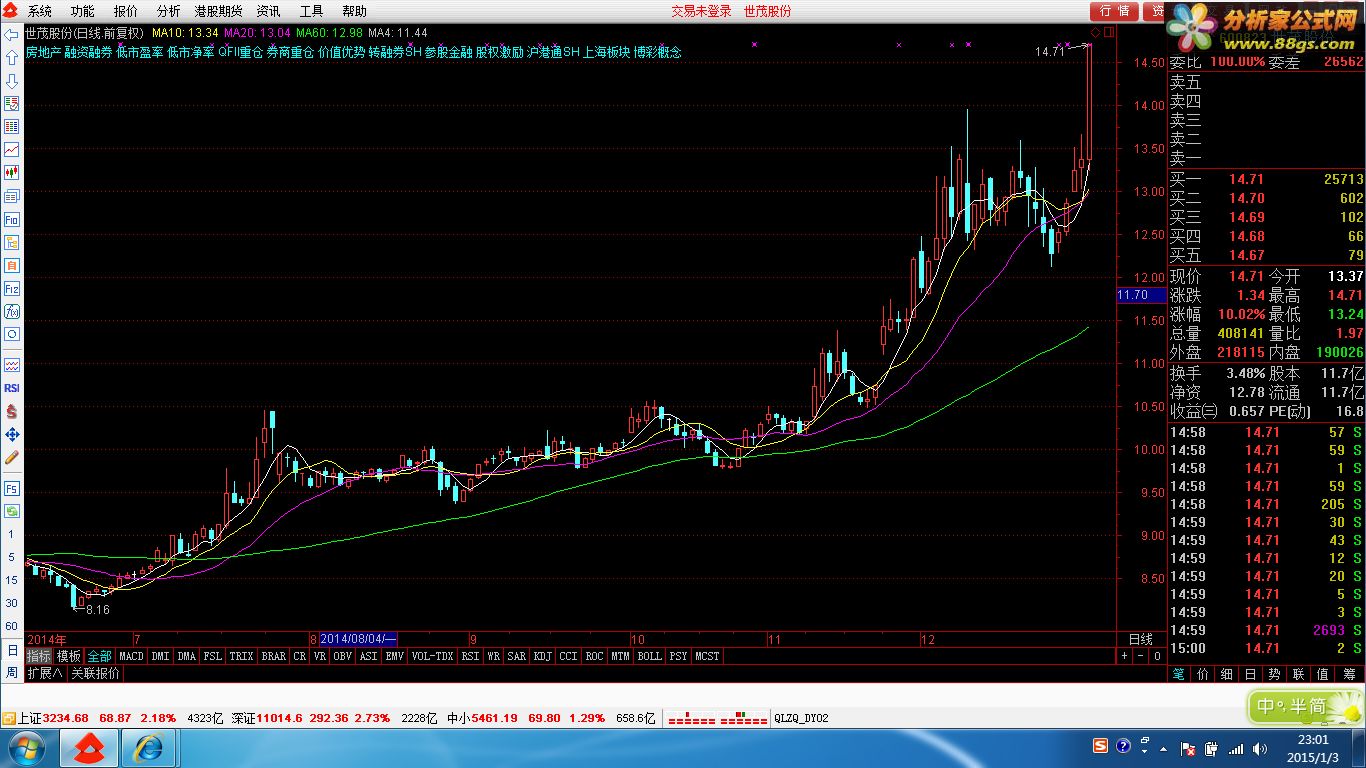The height and width of the screenshot is (768, 1366).
Task: Open the 港股期货 menu
Action: [219, 11]
